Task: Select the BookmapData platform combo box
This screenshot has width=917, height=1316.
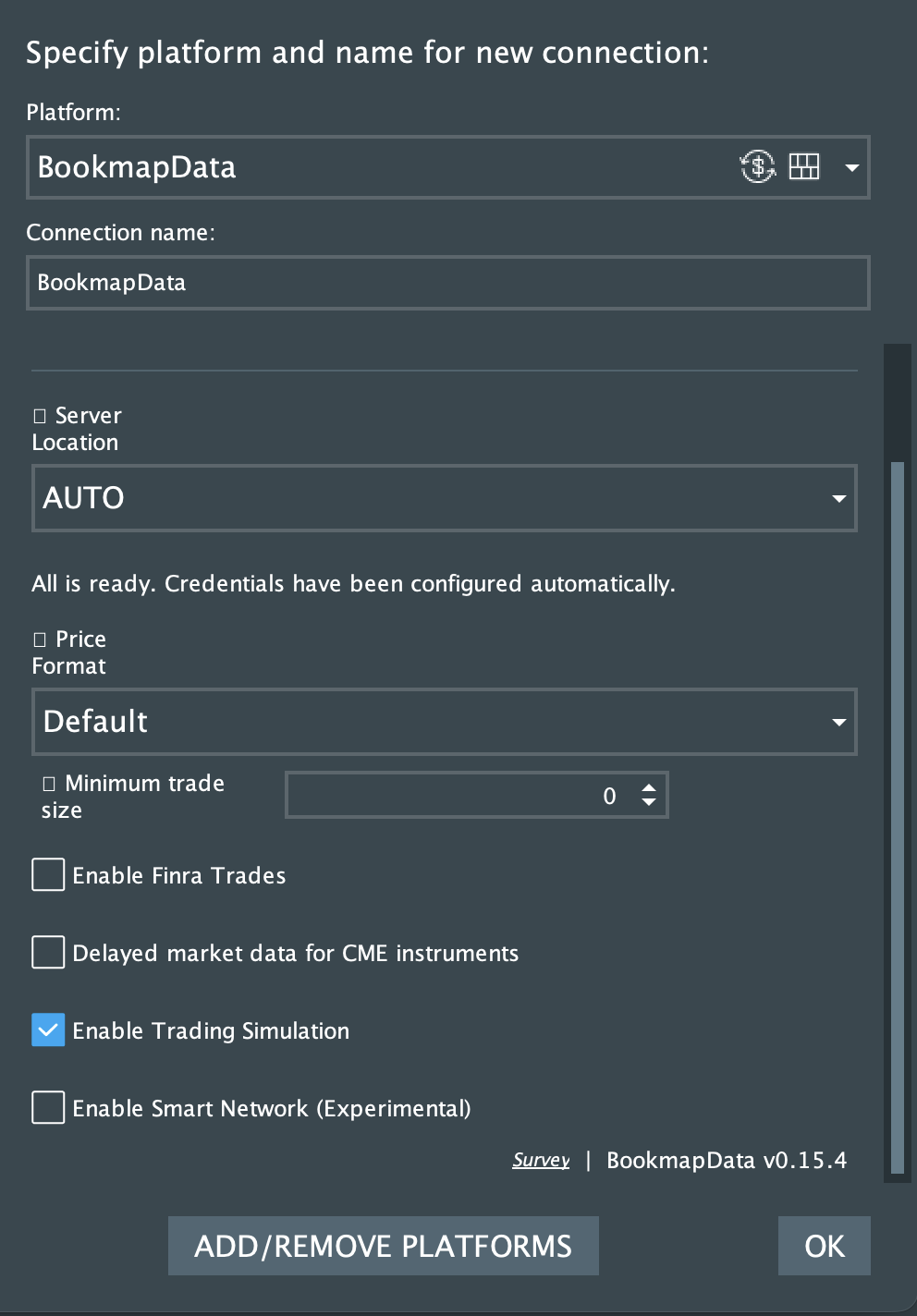Action: [x=447, y=167]
